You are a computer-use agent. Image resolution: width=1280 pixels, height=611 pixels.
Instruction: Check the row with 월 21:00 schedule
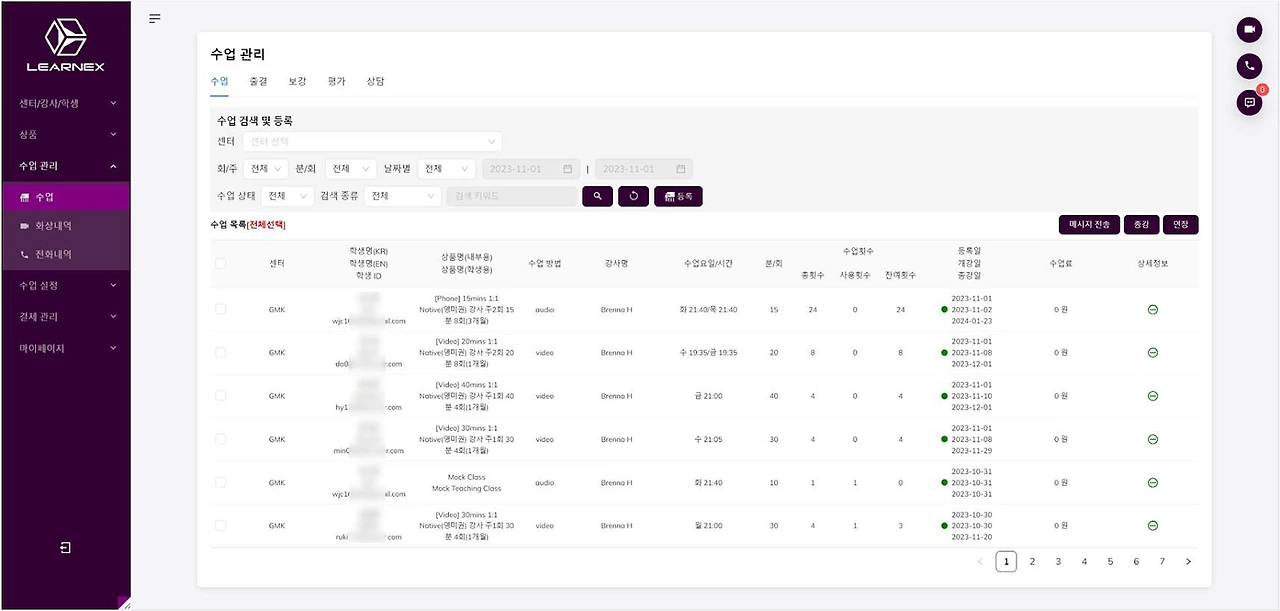[220, 525]
